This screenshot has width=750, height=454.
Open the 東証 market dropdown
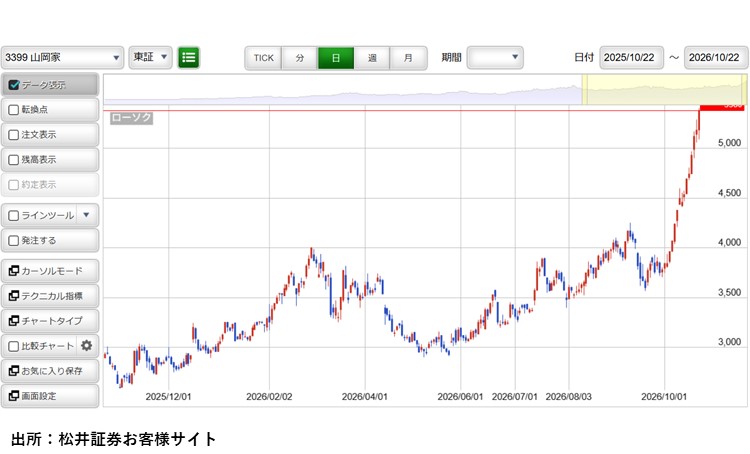[150, 58]
